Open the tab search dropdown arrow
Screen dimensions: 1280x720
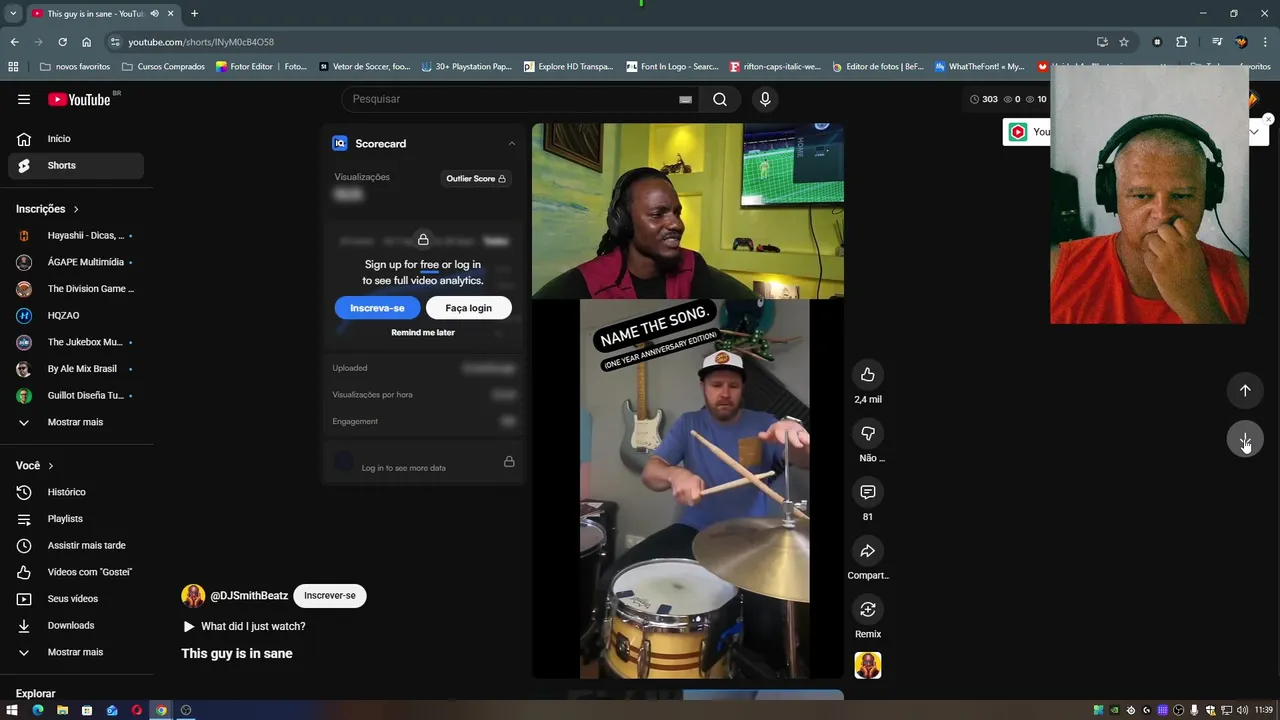(x=13, y=14)
